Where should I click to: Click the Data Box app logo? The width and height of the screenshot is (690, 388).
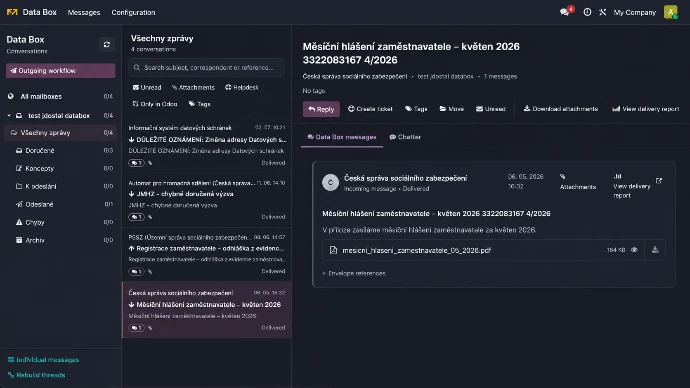click(12, 12)
